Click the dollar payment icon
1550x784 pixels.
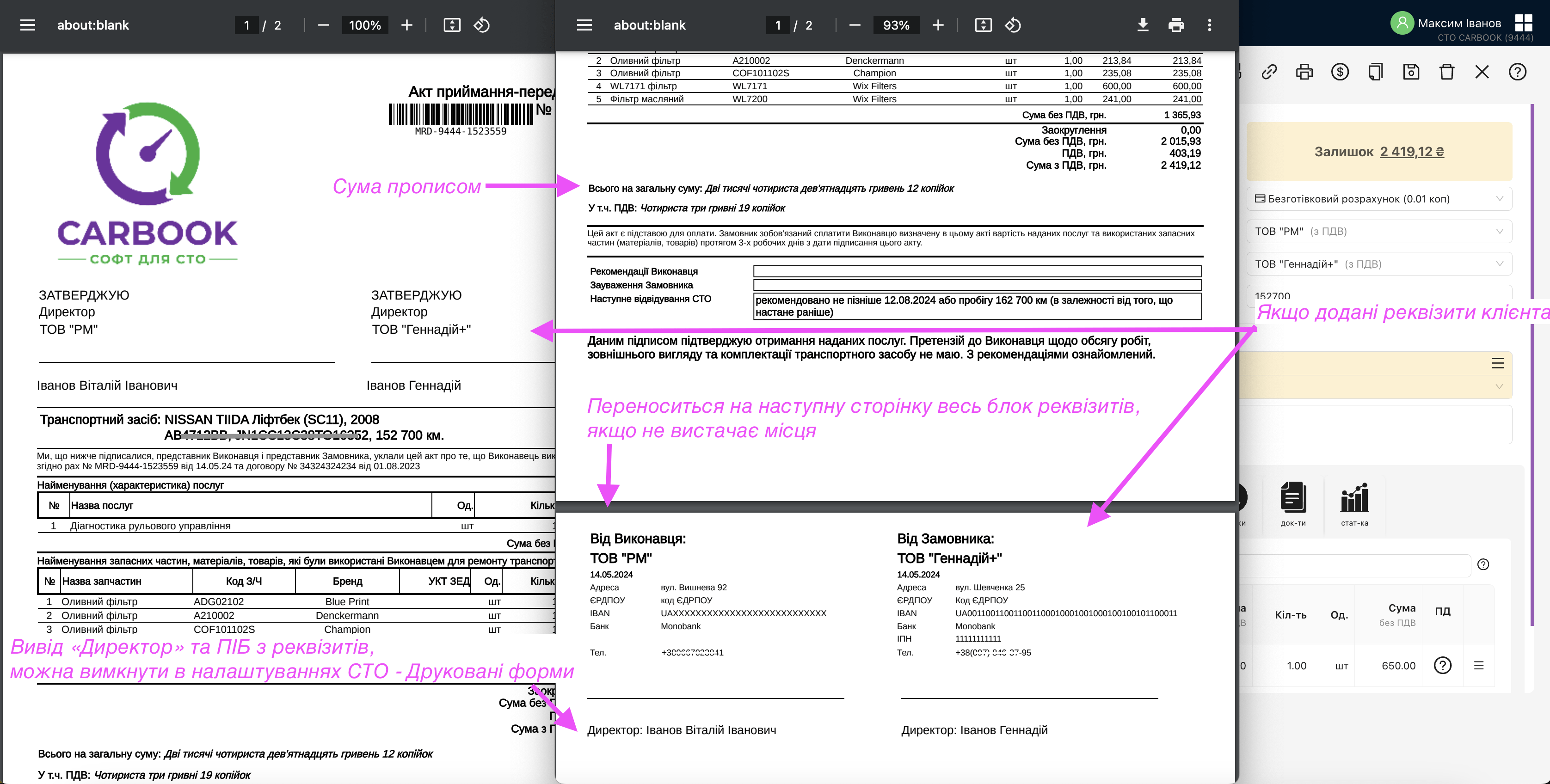tap(1340, 72)
